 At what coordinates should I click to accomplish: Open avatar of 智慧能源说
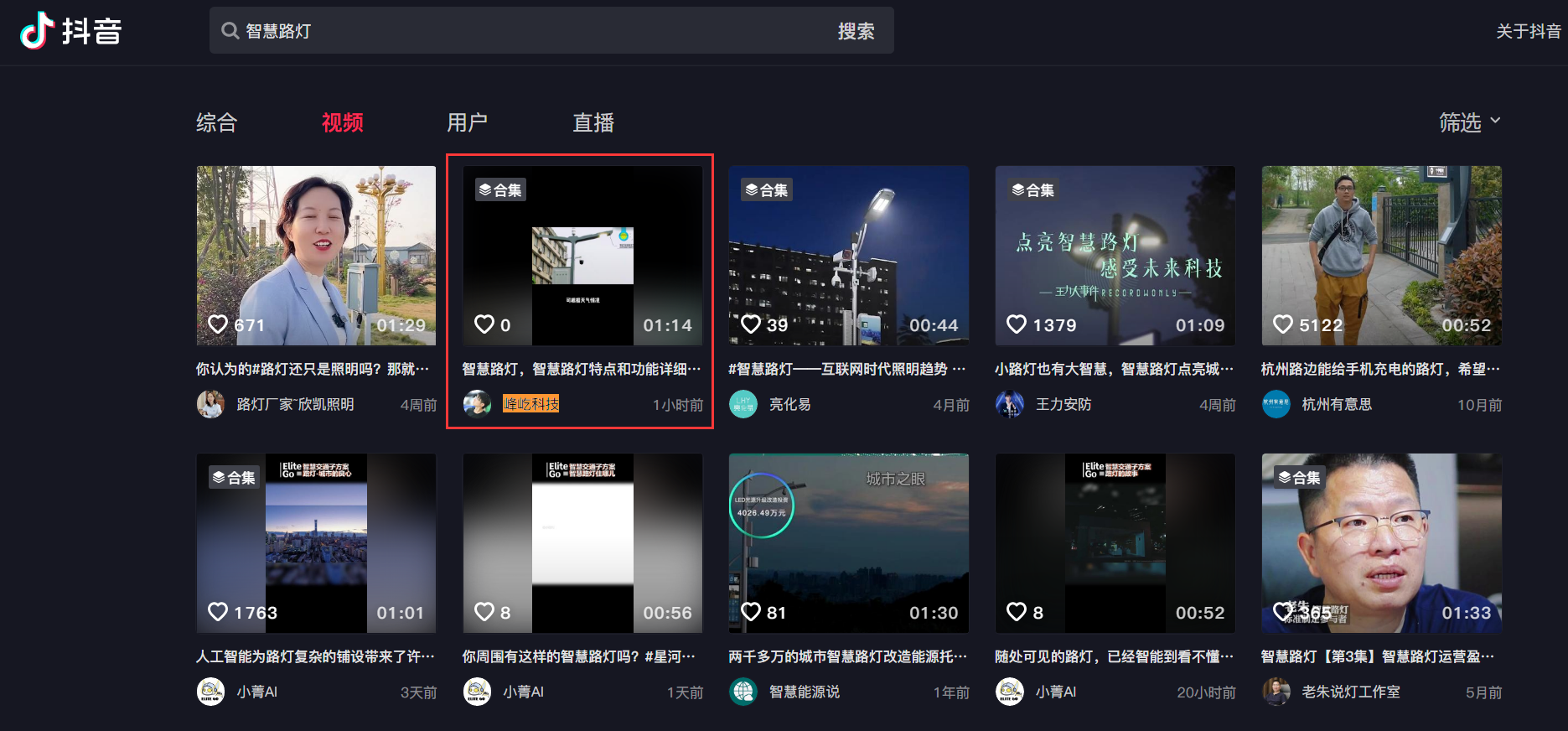click(743, 692)
